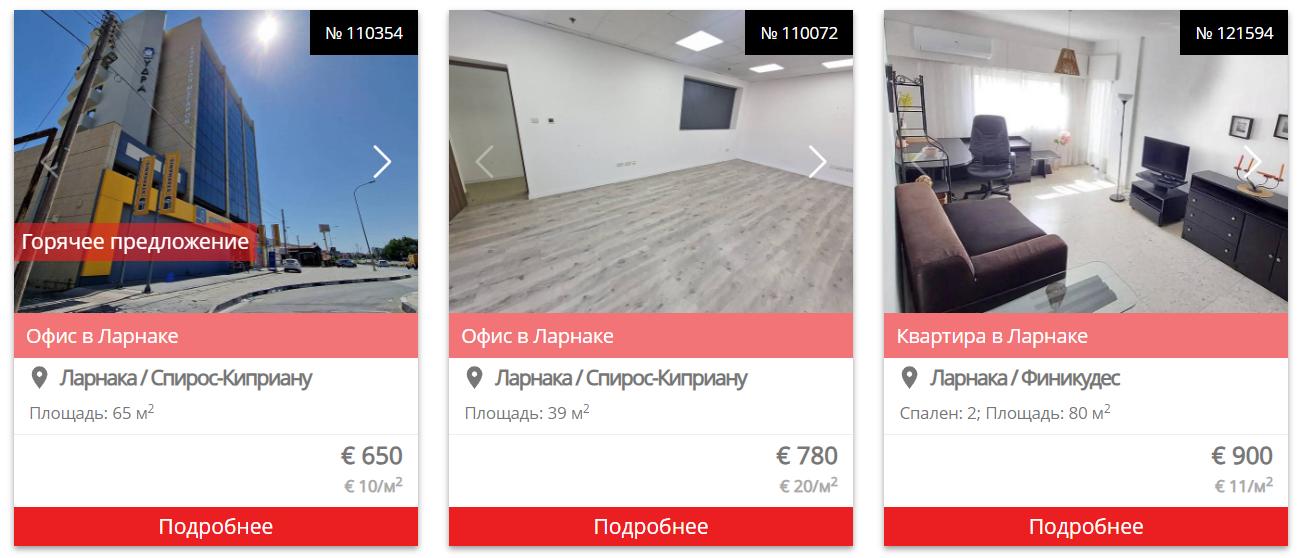Screen dimensions: 1299x558
Task: Open Подробнее for the €650 office
Action: pyautogui.click(x=216, y=526)
